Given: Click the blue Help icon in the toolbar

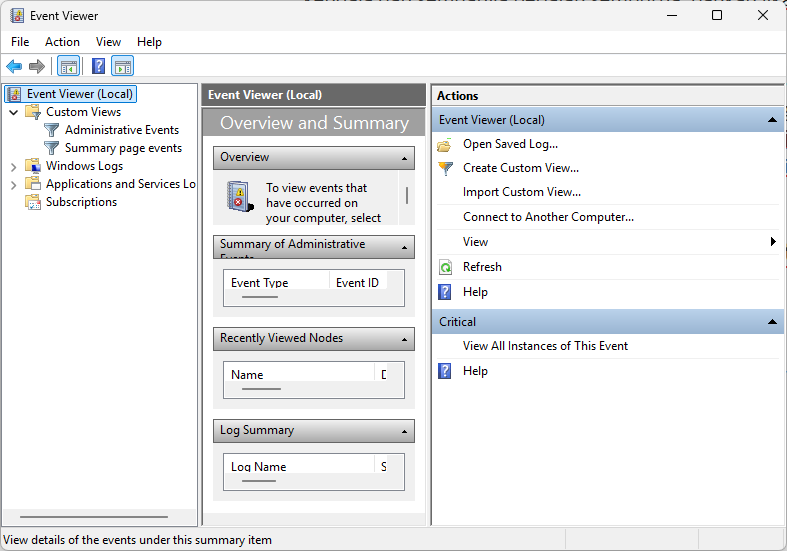Looking at the screenshot, I should (x=98, y=67).
